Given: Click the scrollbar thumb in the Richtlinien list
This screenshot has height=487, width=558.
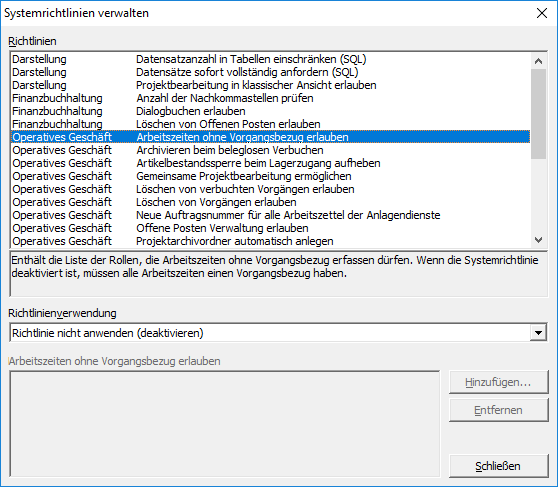Looking at the screenshot, I should coord(538,114).
